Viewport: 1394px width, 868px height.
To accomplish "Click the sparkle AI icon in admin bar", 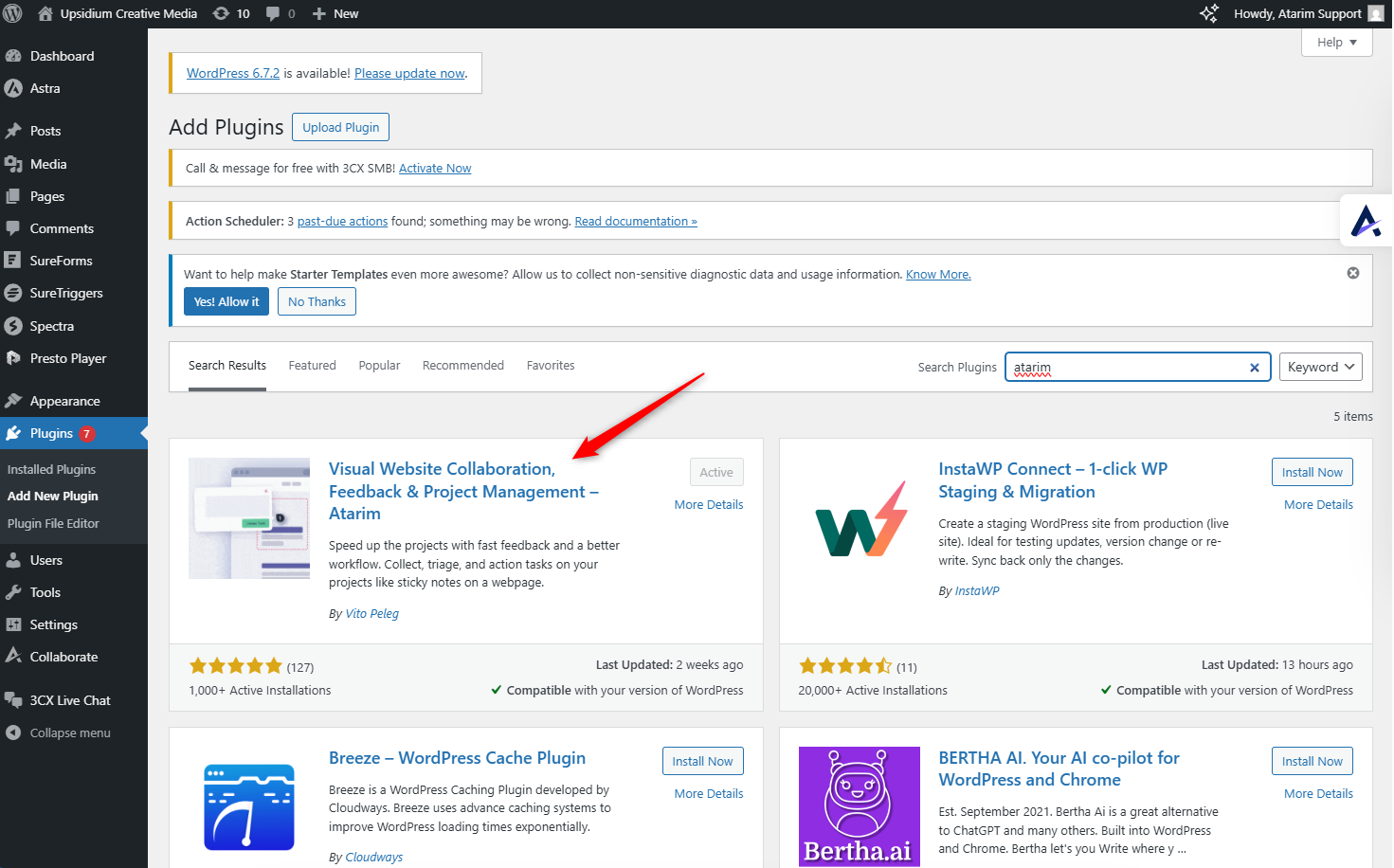I will tap(1209, 13).
